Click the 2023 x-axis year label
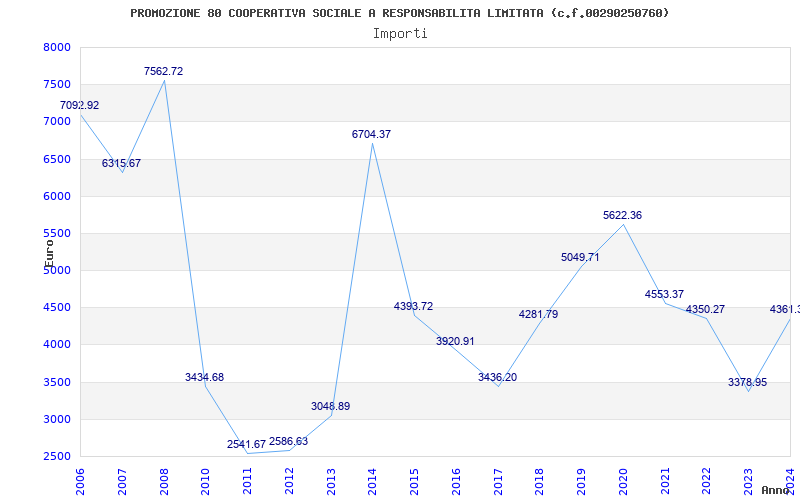This screenshot has height=500, width=800. click(749, 482)
